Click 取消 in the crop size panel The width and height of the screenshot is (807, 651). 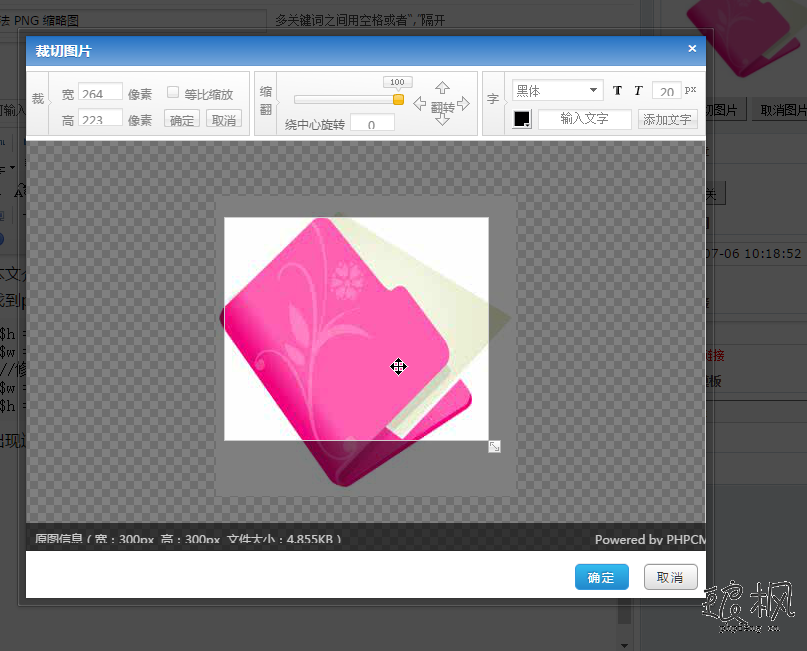[224, 119]
